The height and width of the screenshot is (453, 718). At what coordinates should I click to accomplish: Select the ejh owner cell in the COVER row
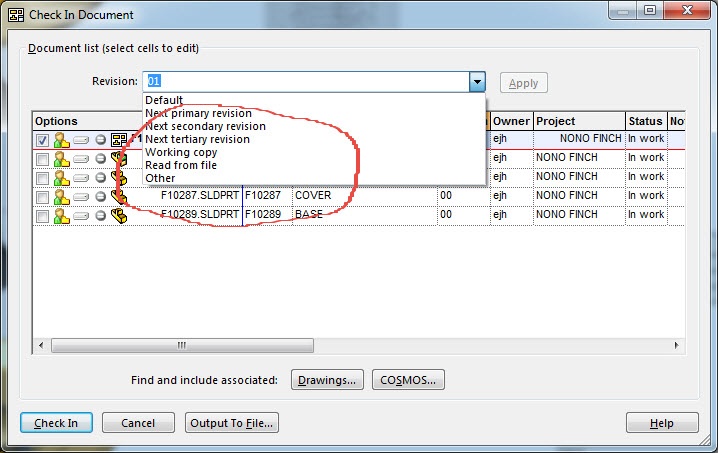click(511, 196)
